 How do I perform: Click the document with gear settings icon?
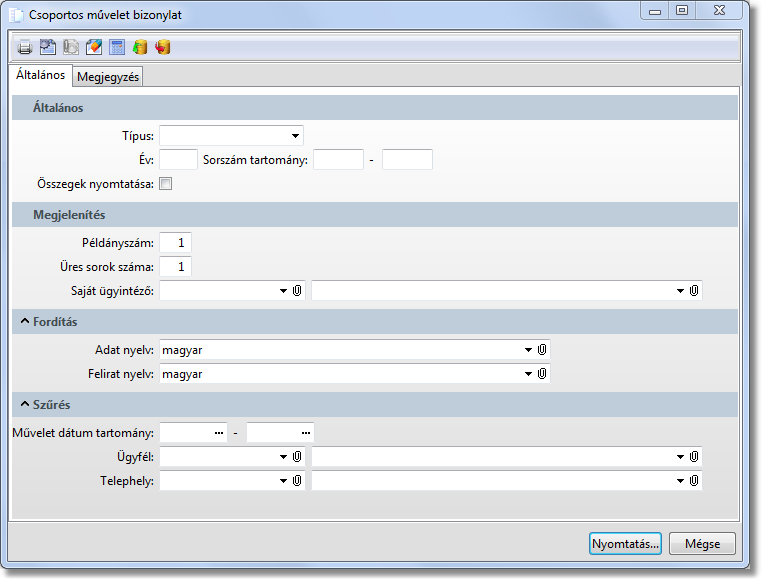pyautogui.click(x=48, y=47)
